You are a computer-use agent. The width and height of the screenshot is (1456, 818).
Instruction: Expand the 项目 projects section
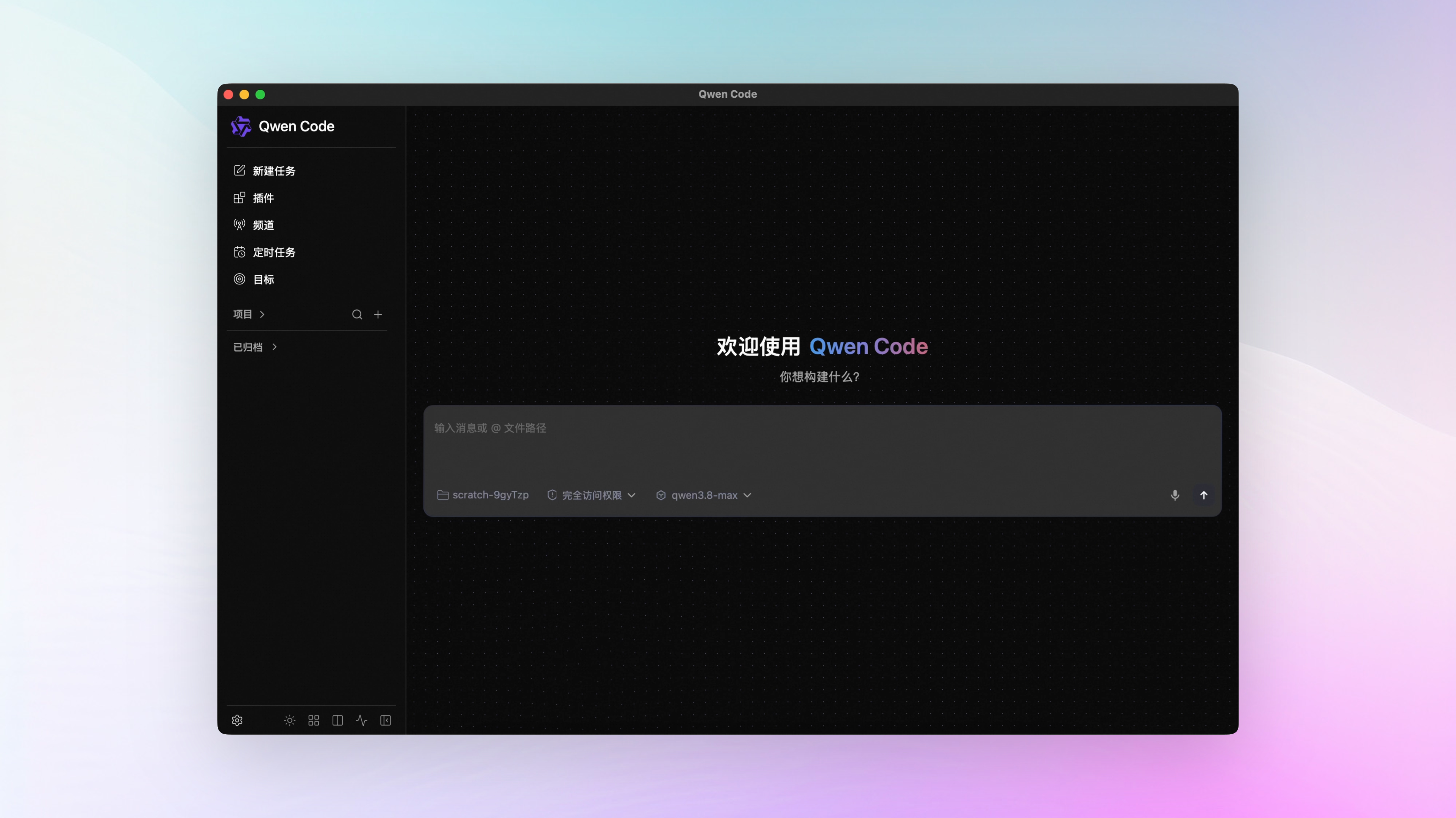click(249, 314)
